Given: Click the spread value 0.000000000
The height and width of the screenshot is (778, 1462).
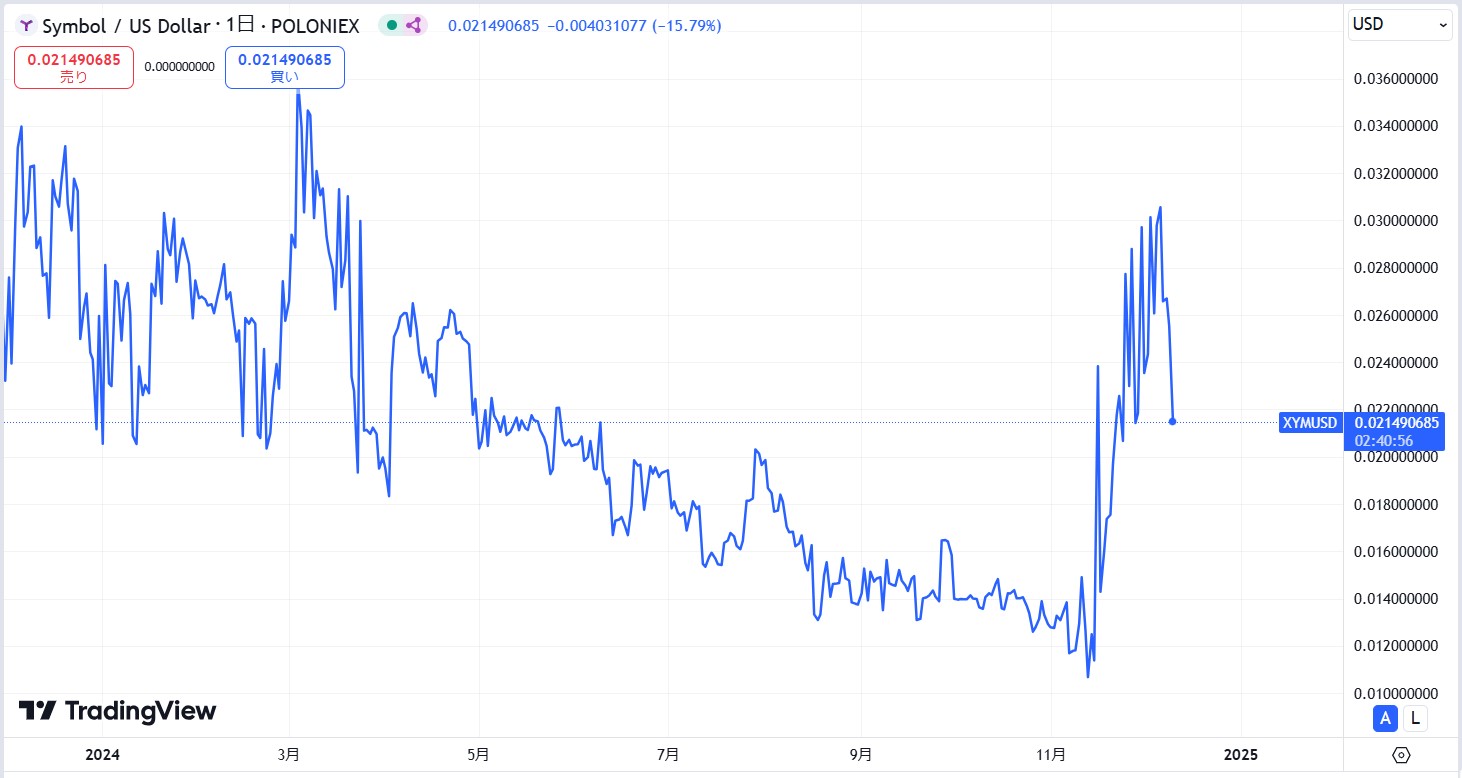Looking at the screenshot, I should pyautogui.click(x=179, y=67).
